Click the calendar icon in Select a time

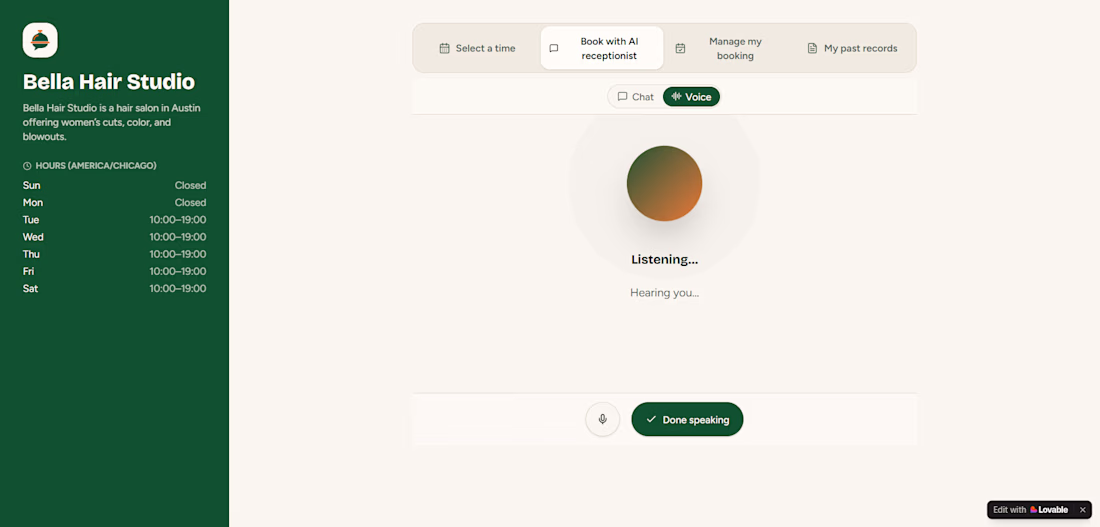tap(444, 48)
